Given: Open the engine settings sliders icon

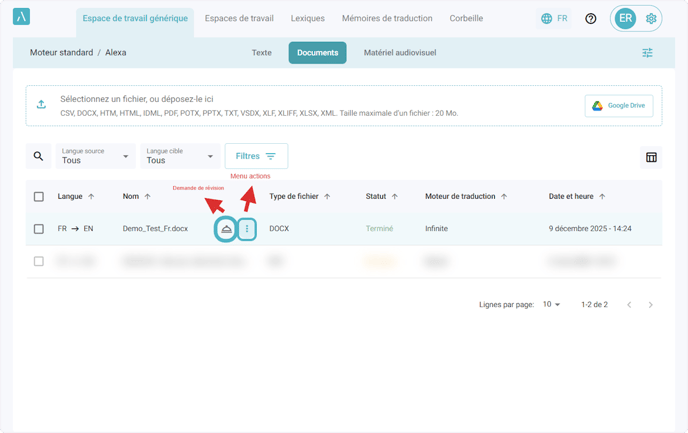Looking at the screenshot, I should coord(647,53).
